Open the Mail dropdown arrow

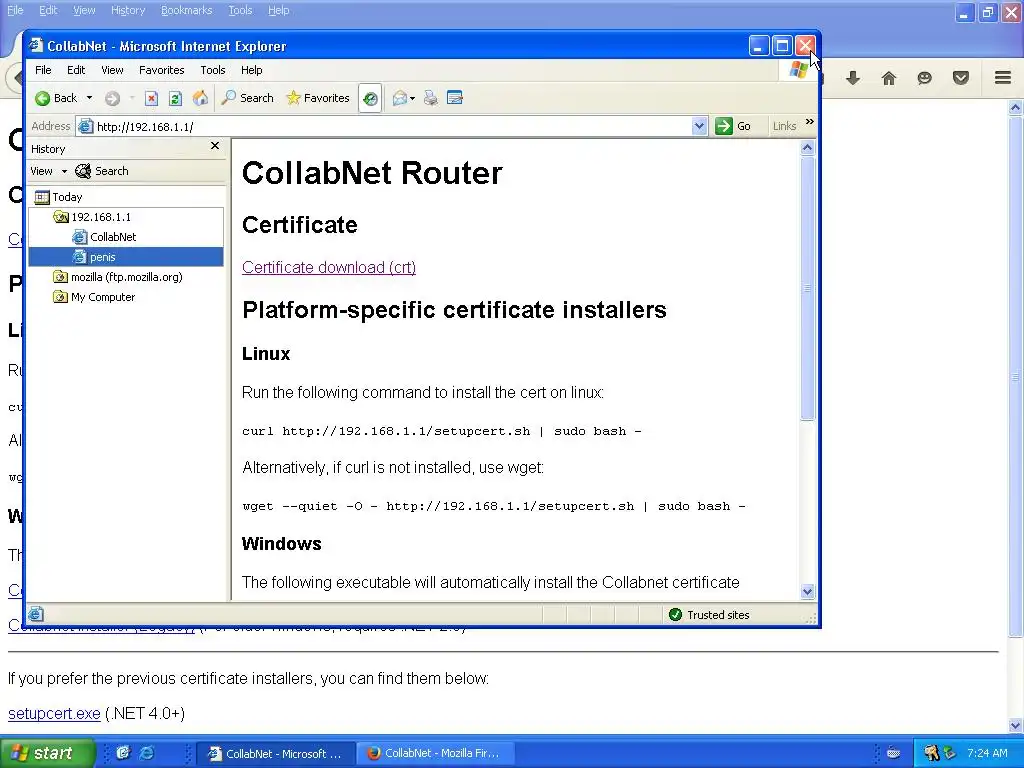412,99
